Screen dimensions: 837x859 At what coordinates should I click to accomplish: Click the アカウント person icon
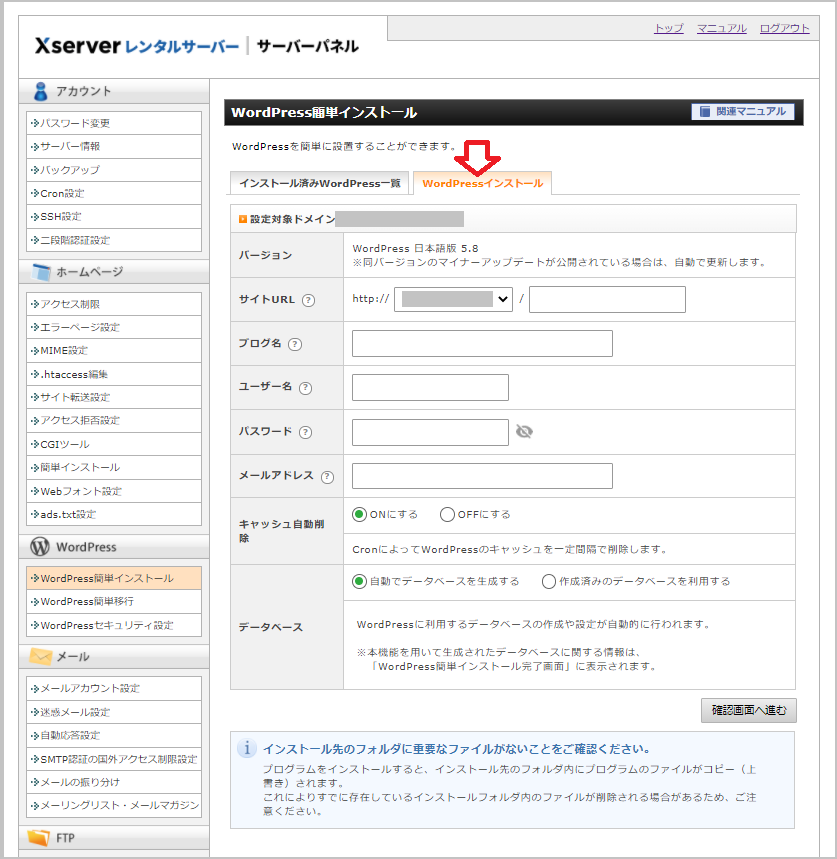[41, 91]
